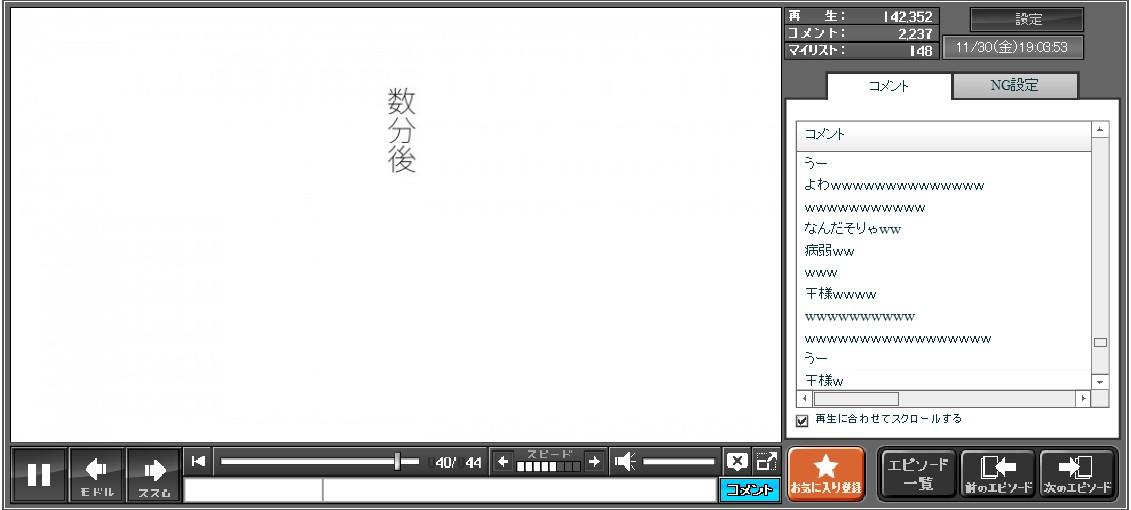Screen dimensions: 1131x510
Task: Go to the next episode (次のエピソード)
Action: tap(1077, 474)
